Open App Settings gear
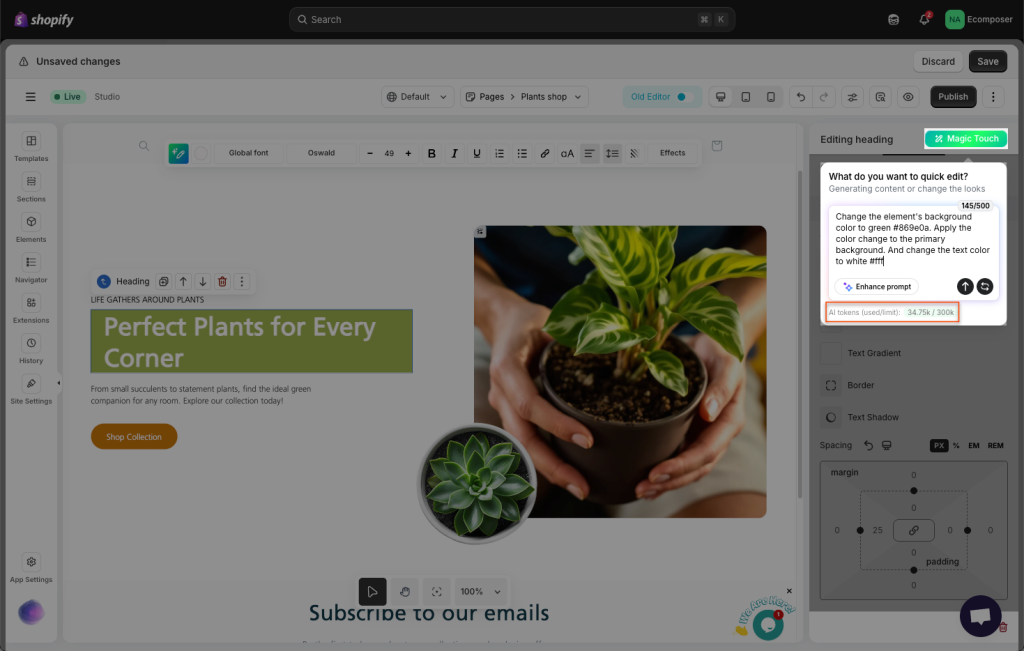The image size is (1024, 651). (x=31, y=569)
